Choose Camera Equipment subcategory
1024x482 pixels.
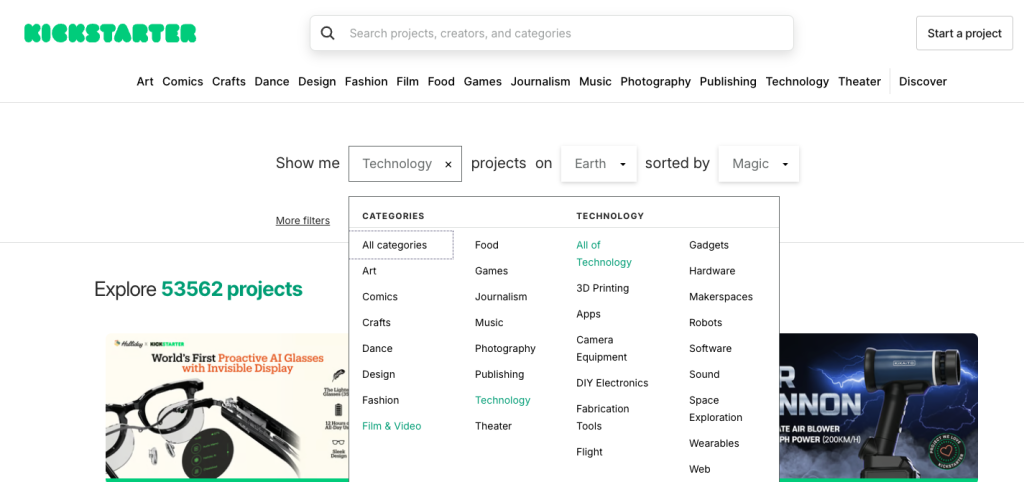coord(601,349)
